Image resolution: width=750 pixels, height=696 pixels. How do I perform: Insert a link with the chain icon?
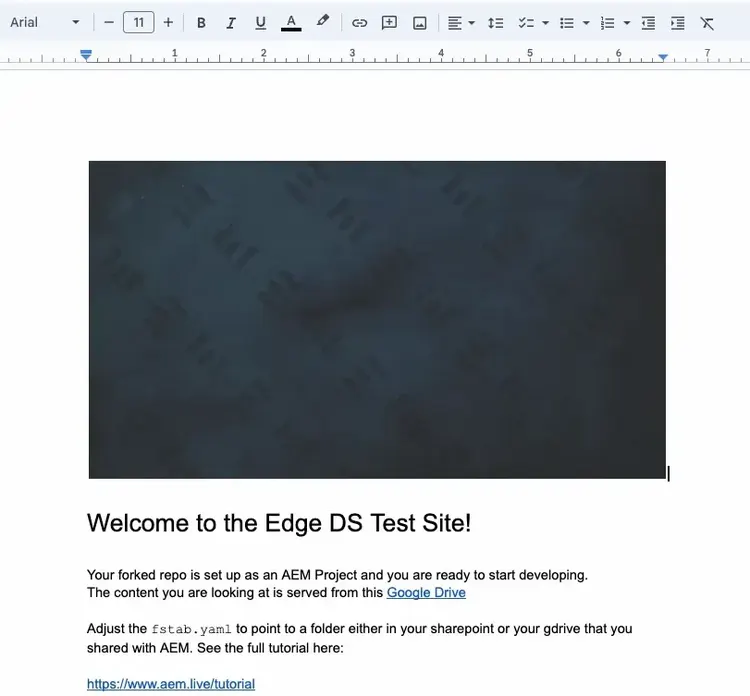tap(359, 22)
